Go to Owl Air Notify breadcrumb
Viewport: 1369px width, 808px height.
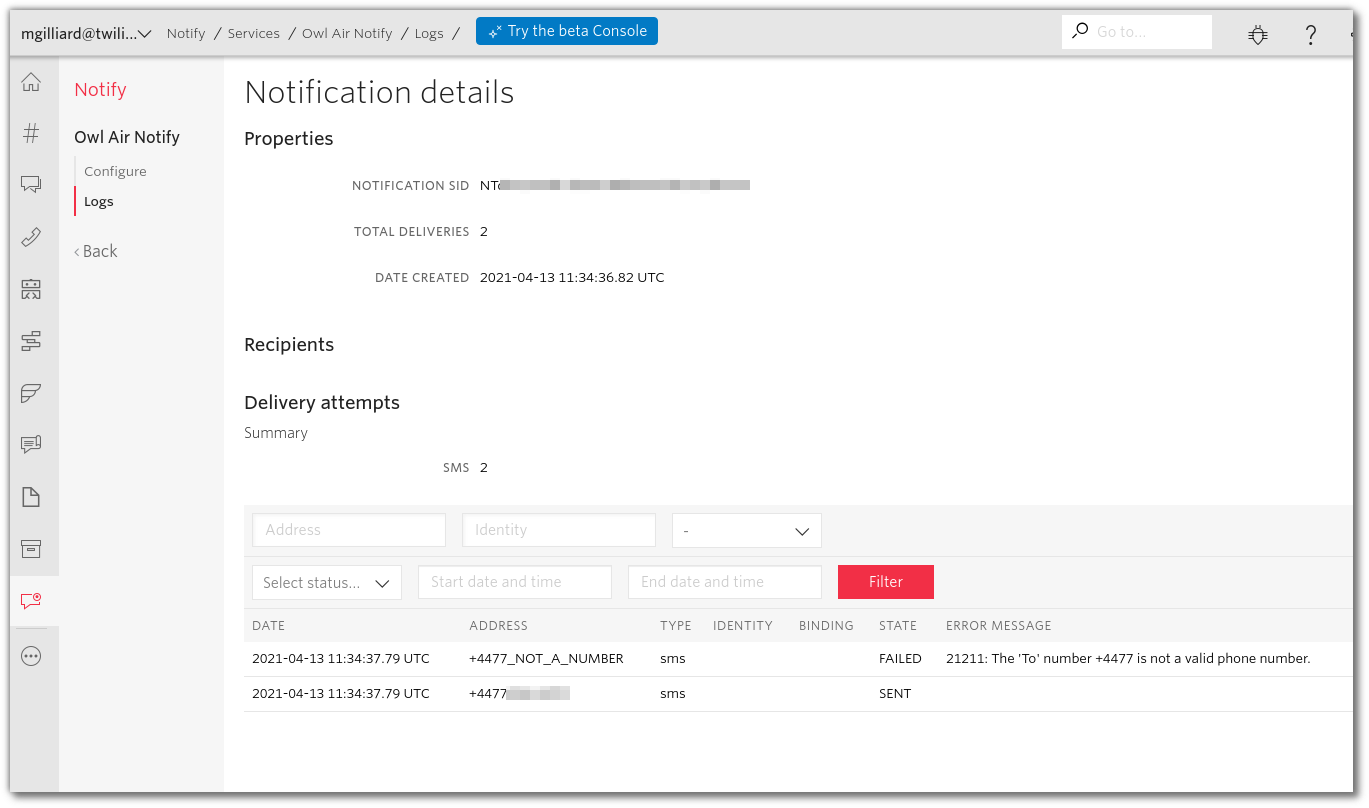coord(347,33)
